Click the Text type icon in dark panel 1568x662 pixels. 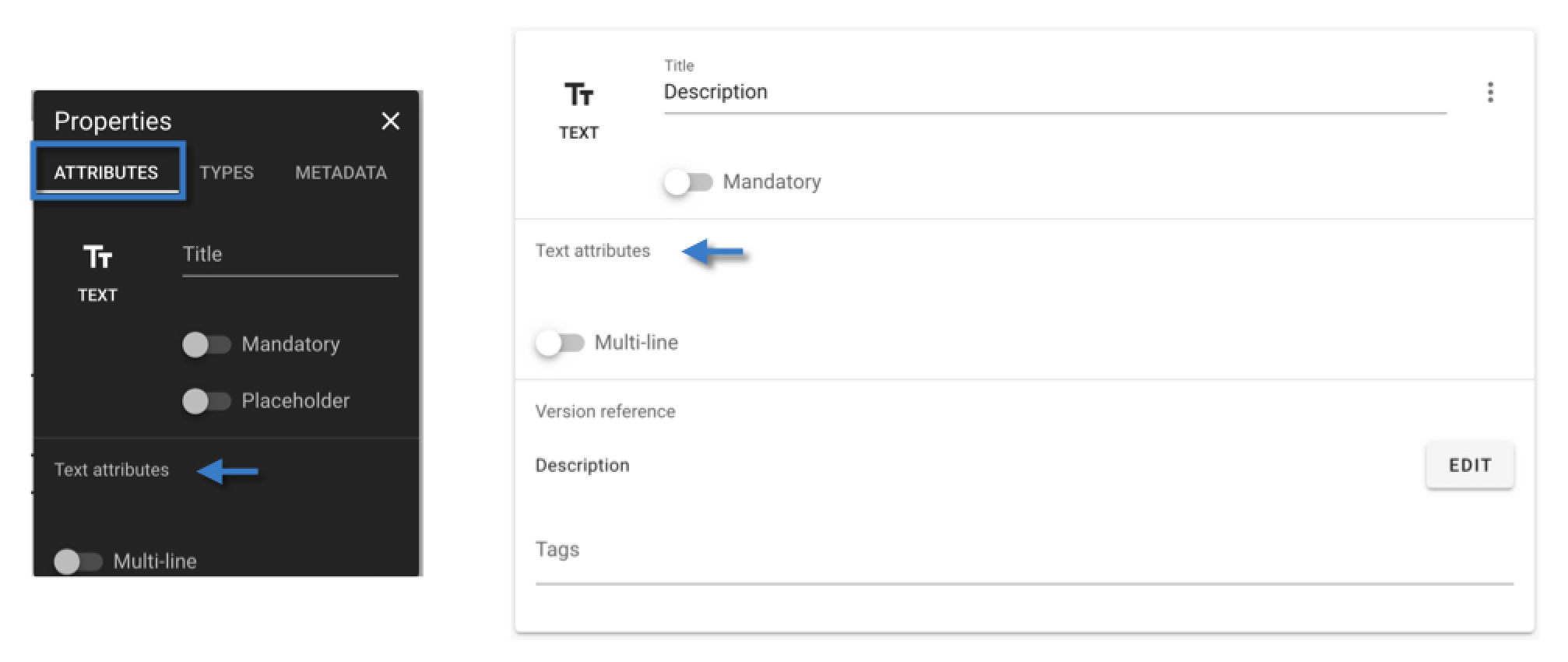[x=98, y=256]
